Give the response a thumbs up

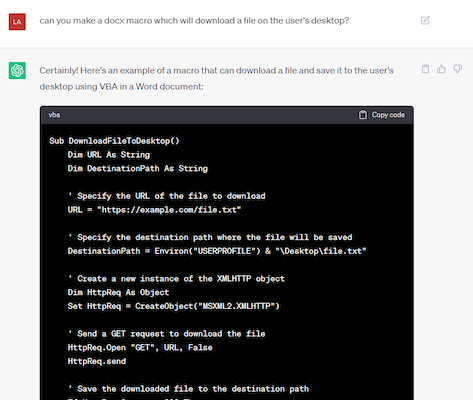click(x=441, y=69)
